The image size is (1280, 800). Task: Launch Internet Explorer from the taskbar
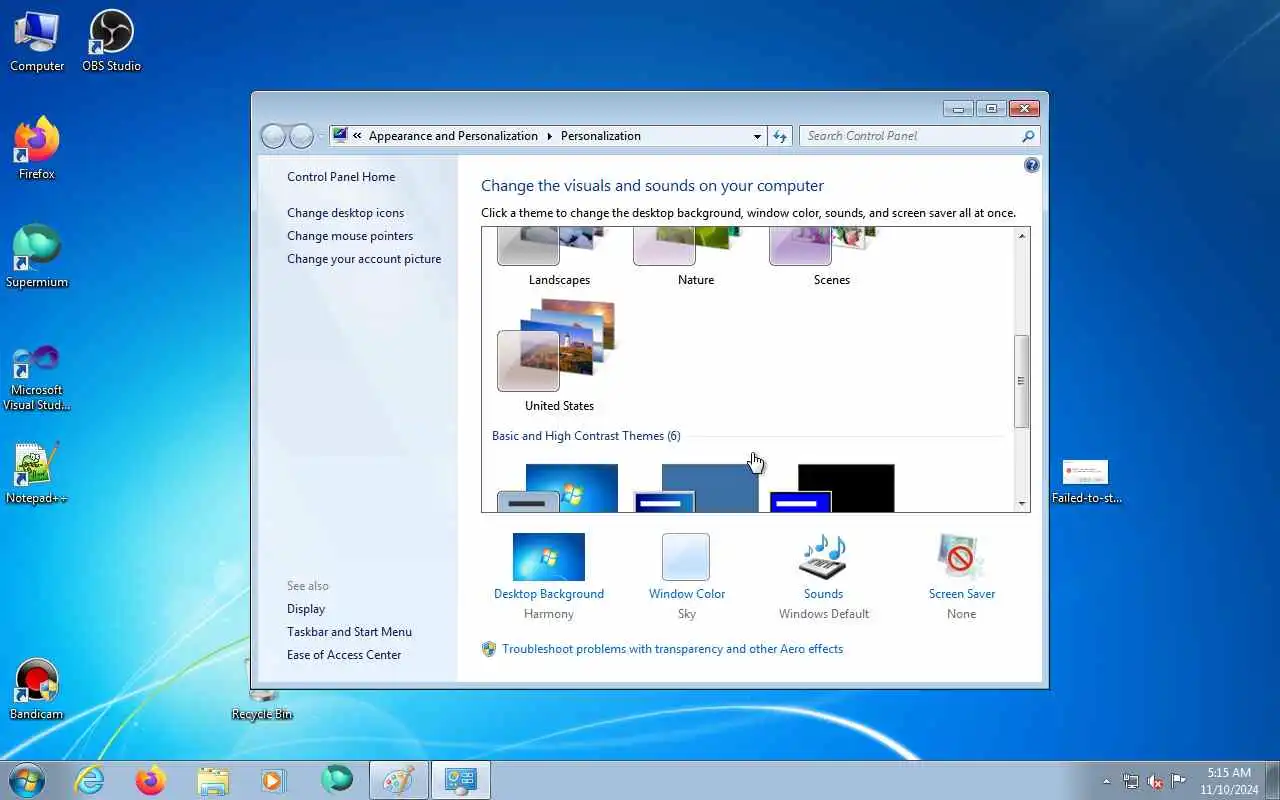(90, 780)
